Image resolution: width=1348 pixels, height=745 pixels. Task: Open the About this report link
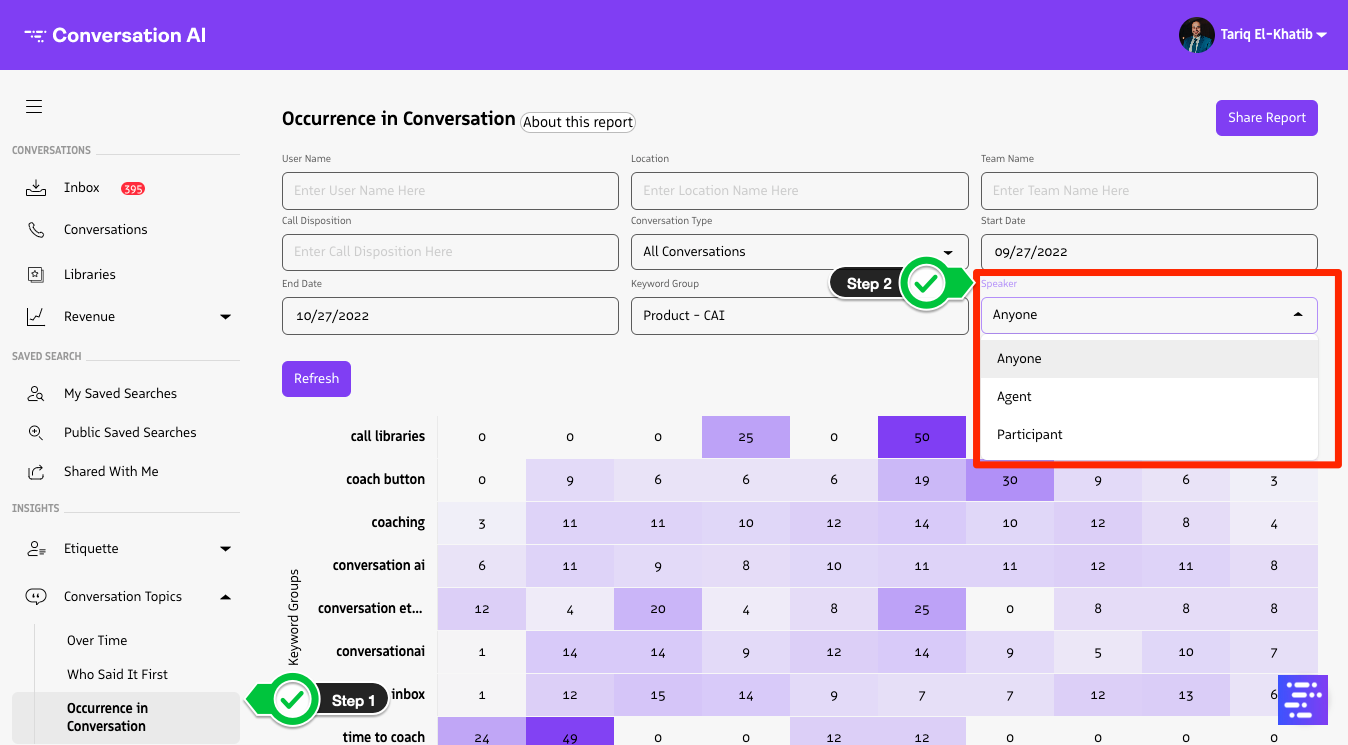coord(578,122)
